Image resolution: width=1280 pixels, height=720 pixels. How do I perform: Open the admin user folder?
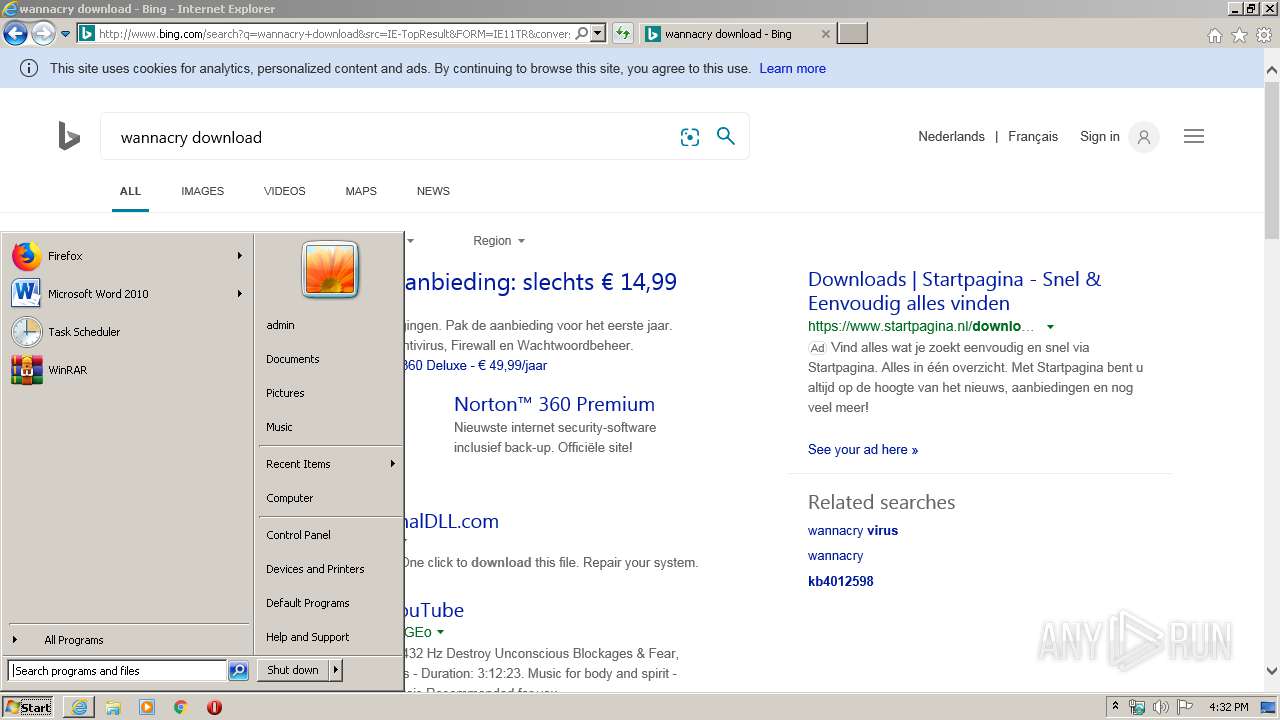pos(329,325)
